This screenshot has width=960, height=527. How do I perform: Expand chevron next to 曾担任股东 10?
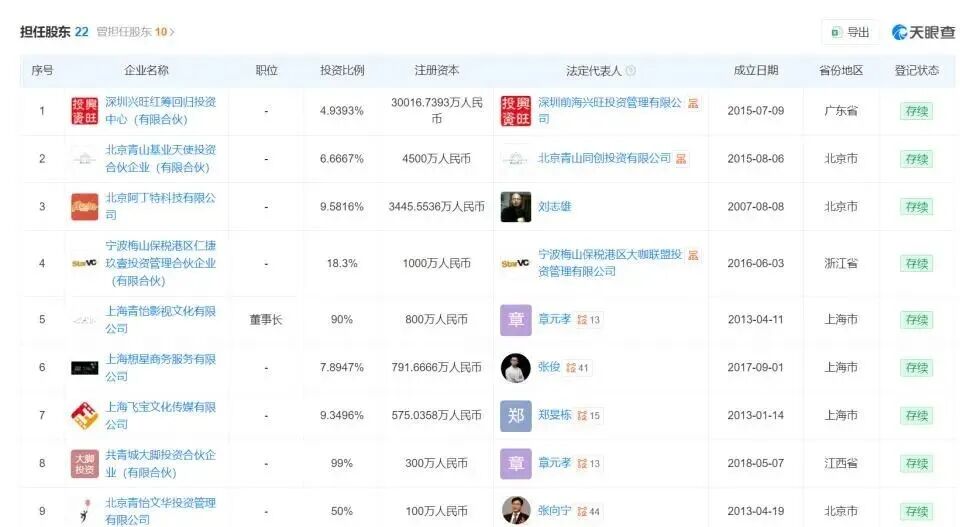click(172, 32)
